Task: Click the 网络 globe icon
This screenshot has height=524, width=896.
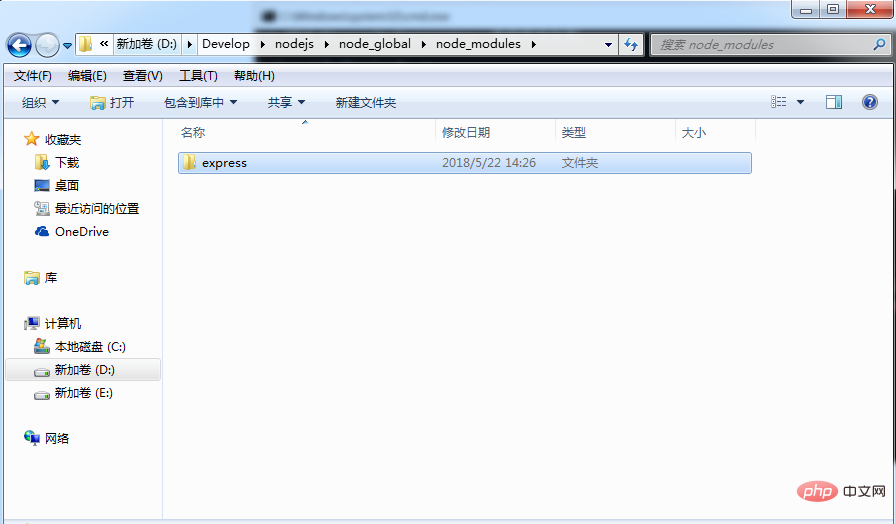Action: (x=32, y=438)
